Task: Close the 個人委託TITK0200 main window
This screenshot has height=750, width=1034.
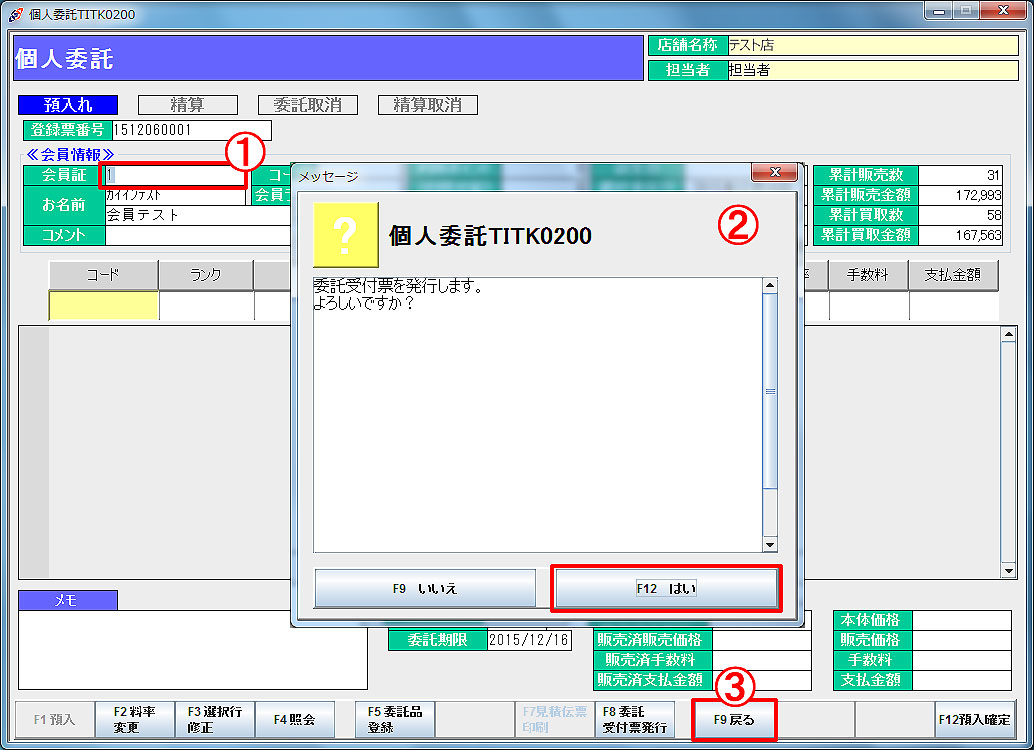Action: pyautogui.click(x=1002, y=11)
